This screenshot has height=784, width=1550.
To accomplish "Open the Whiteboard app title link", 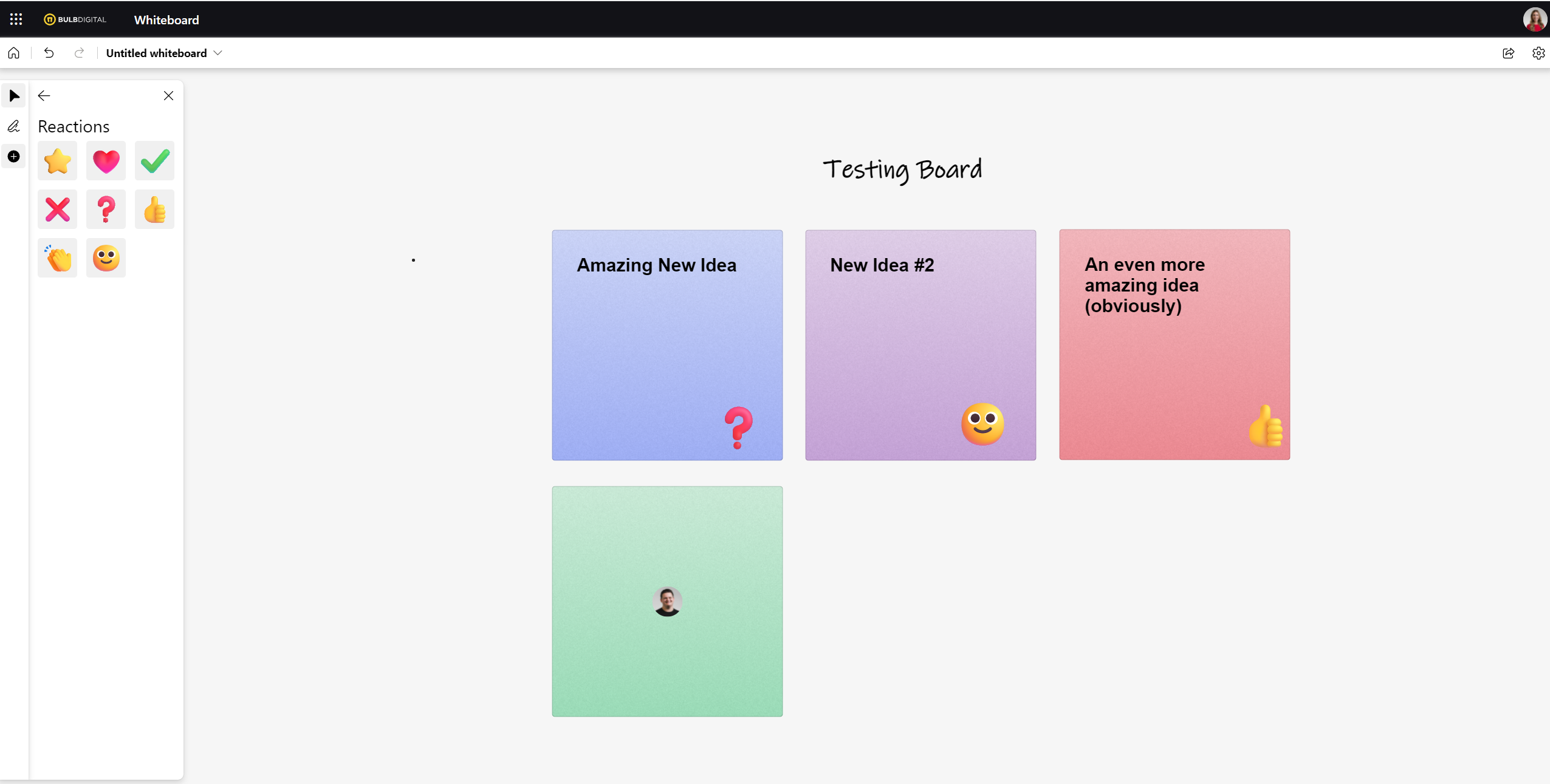I will pyautogui.click(x=166, y=20).
